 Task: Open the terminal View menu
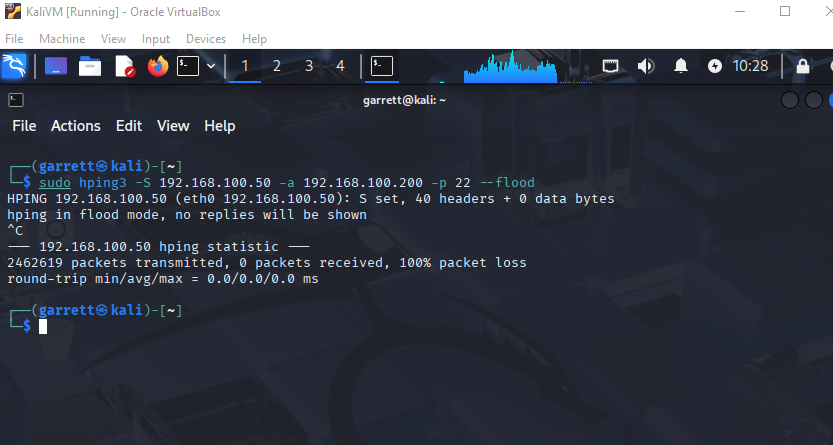(x=173, y=126)
